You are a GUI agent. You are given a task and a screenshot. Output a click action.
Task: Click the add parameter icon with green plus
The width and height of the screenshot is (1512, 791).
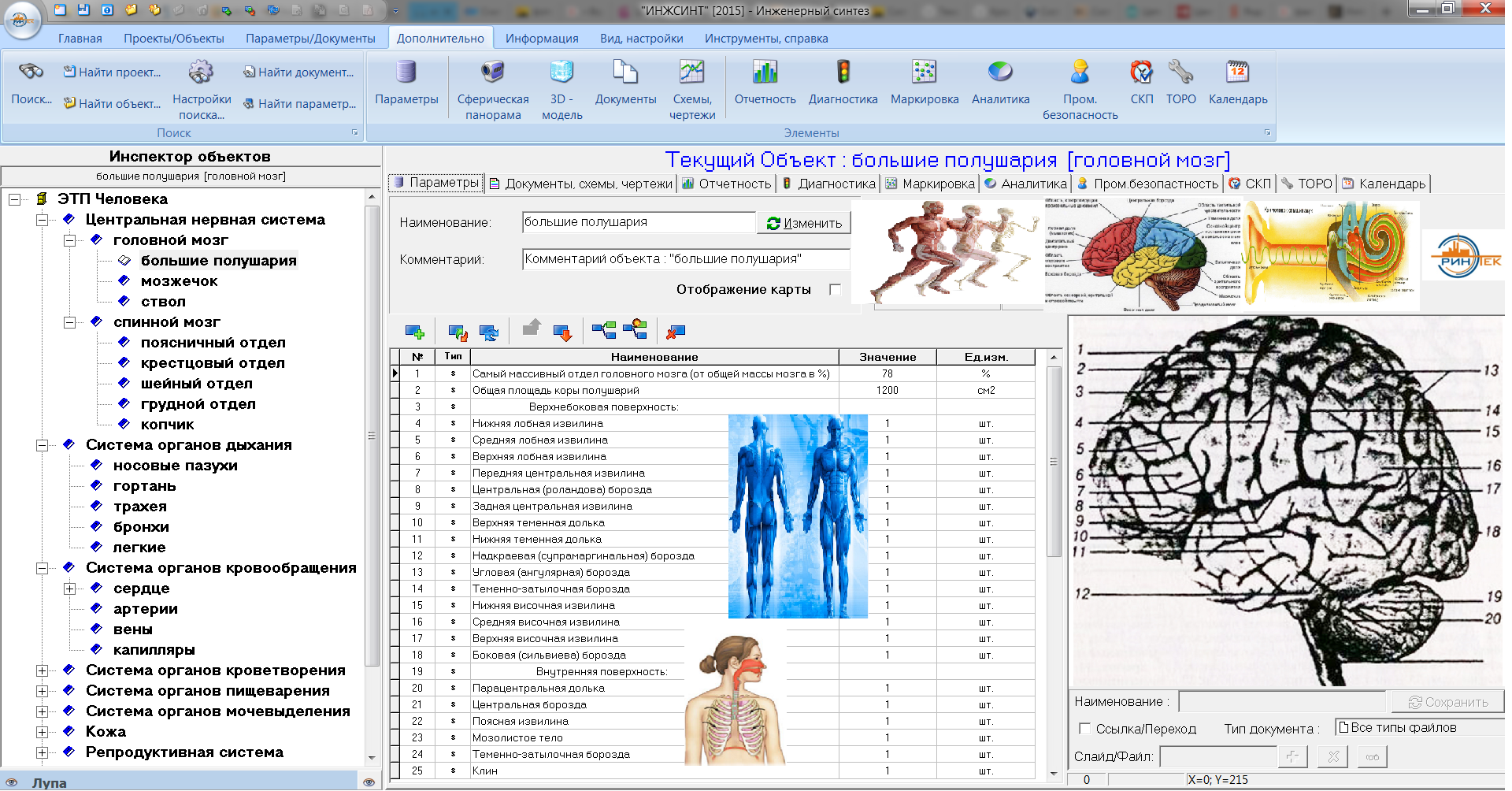pyautogui.click(x=415, y=332)
